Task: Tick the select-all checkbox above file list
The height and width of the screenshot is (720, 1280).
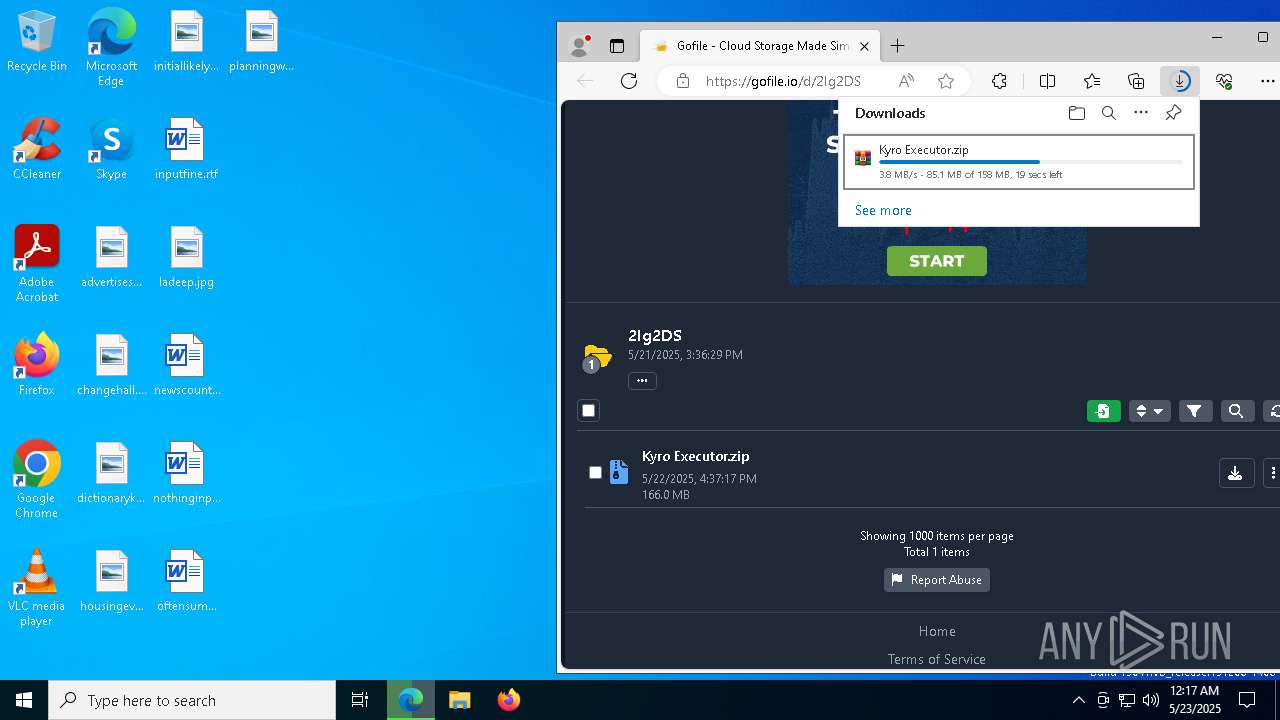Action: coord(589,411)
